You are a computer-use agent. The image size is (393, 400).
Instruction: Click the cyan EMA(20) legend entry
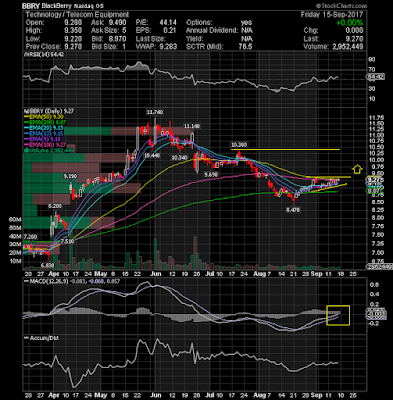coord(45,128)
